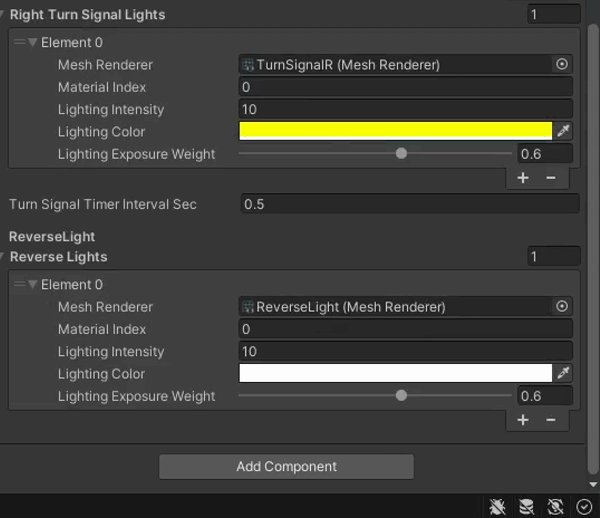The image size is (600, 518).
Task: Click Lighting Exposure Weight label under turn signal
Action: tap(137, 154)
